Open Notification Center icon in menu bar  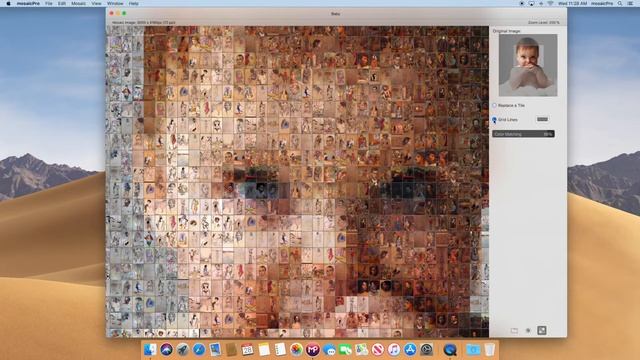coord(631,3)
